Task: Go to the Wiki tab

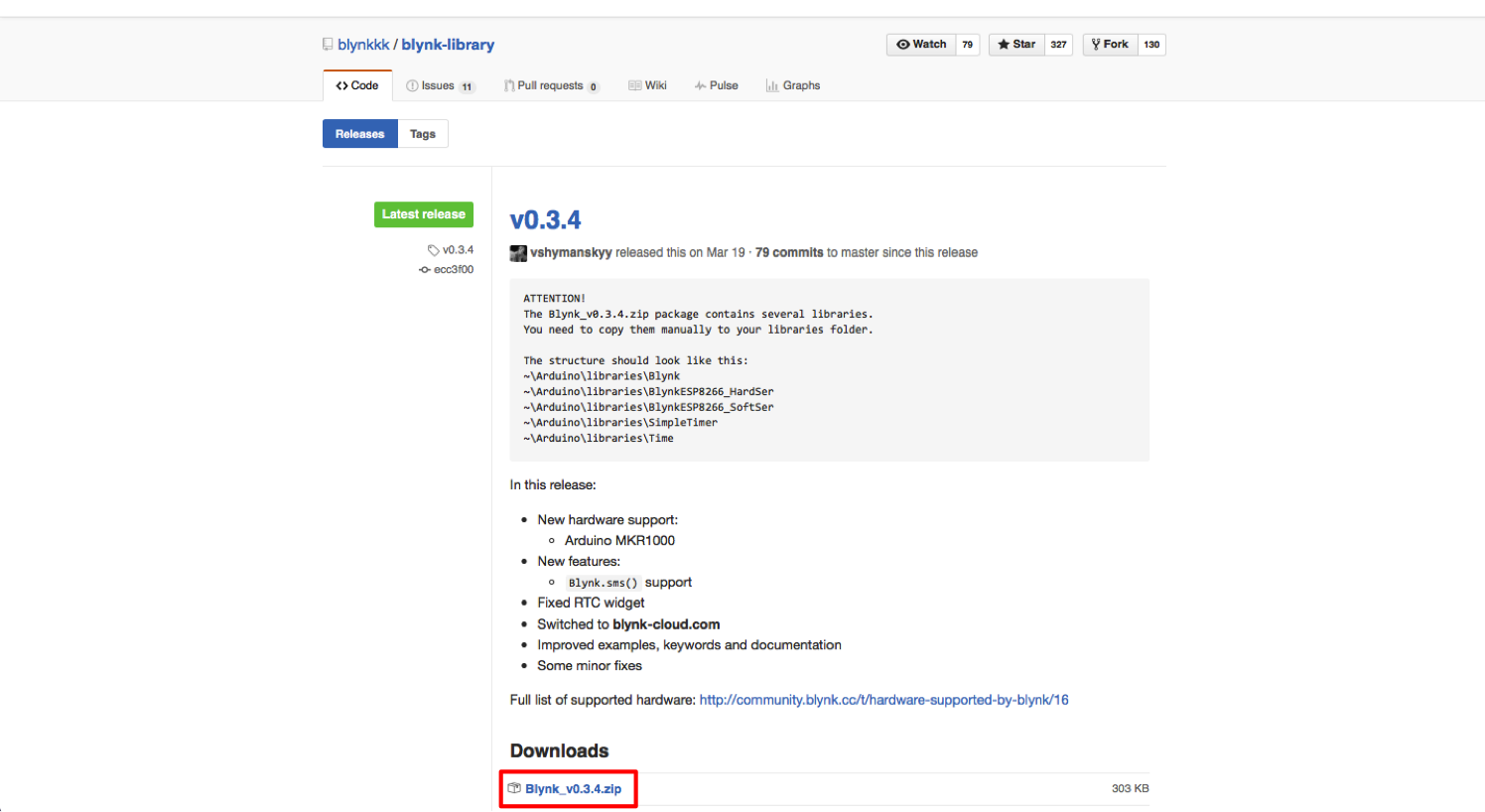Action: coord(648,86)
